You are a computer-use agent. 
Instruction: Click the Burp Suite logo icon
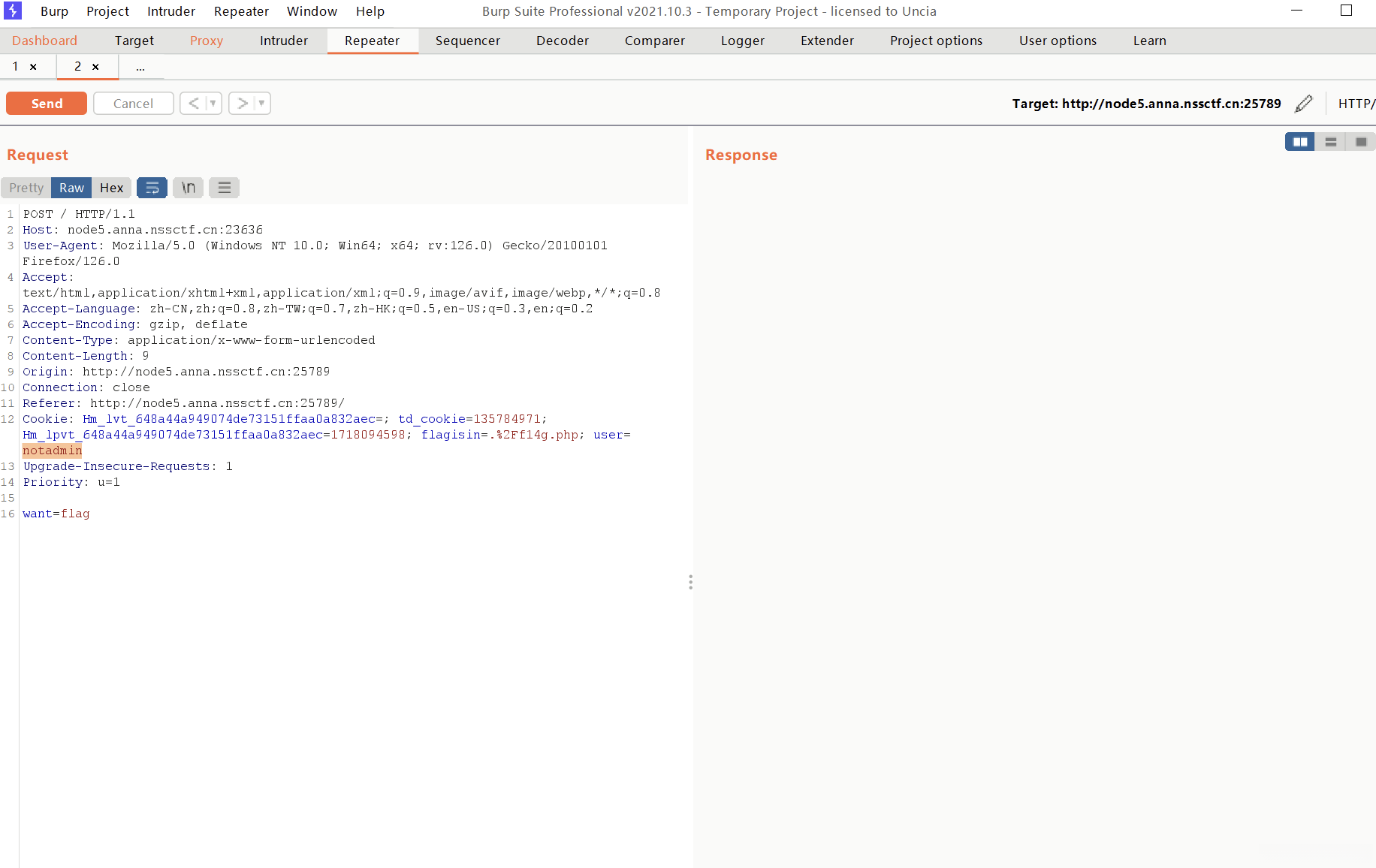tap(13, 11)
